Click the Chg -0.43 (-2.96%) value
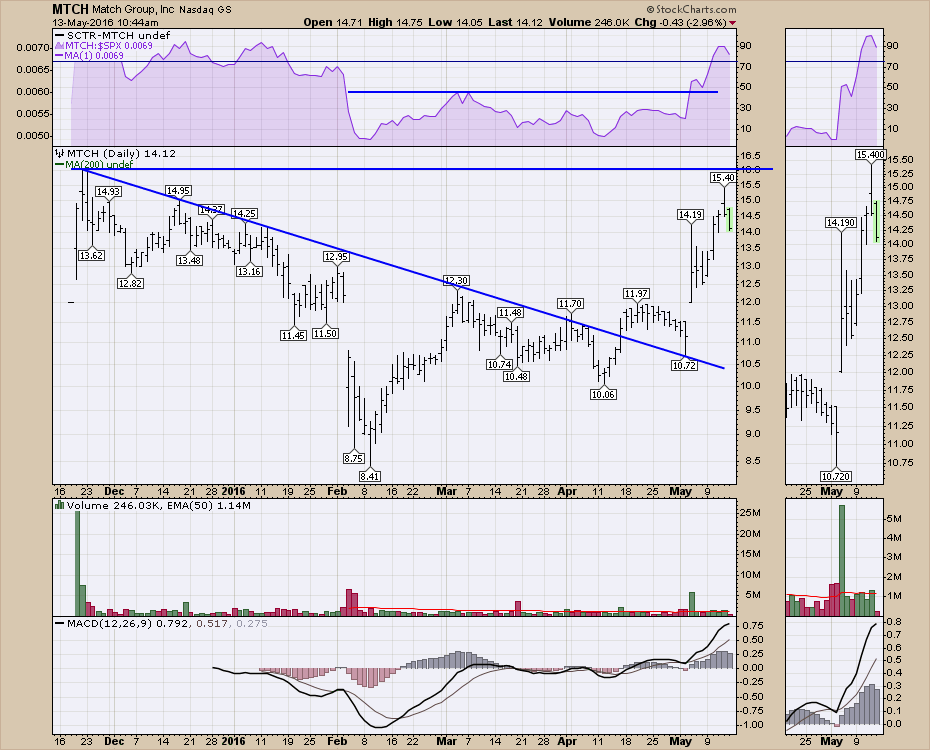Viewport: 930px width, 750px height. pyautogui.click(x=680, y=23)
